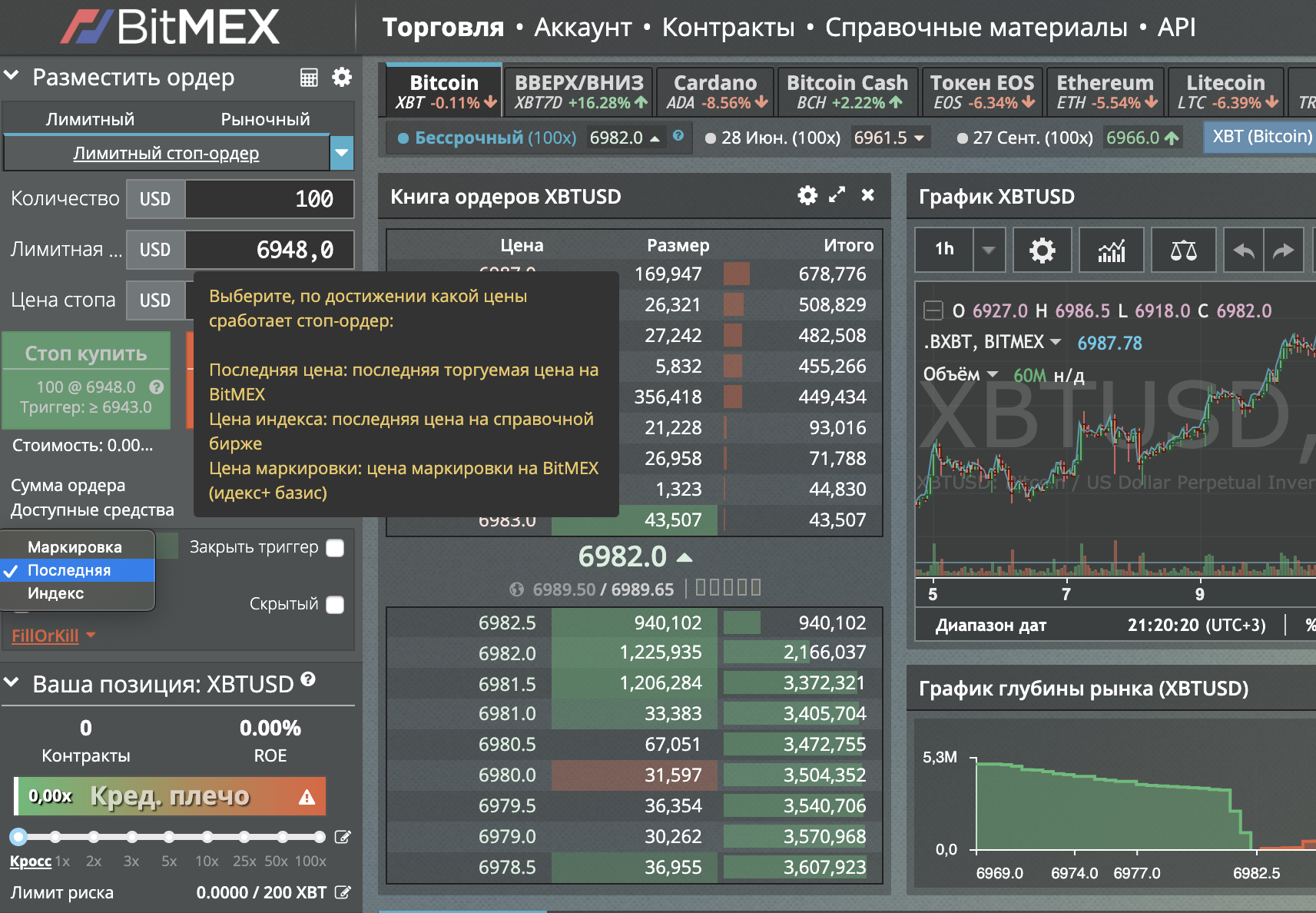The height and width of the screenshot is (913, 1316).
Task: Undo last chart action
Action: pos(1243,250)
